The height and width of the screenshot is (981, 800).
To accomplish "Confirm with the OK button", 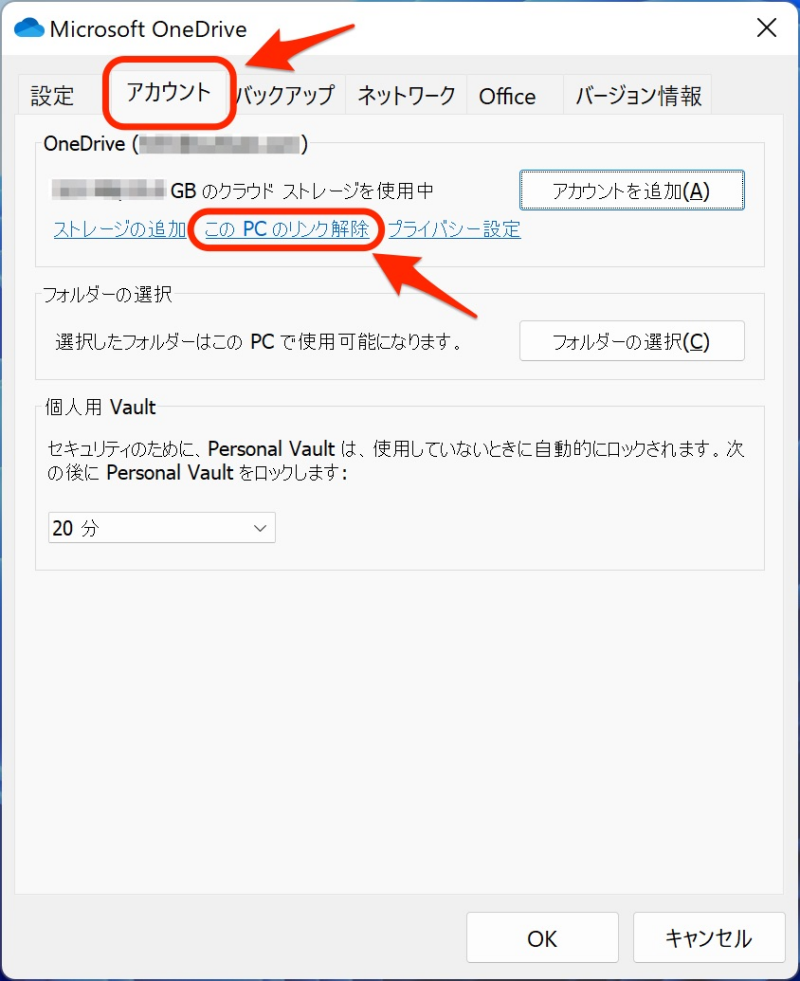I will pyautogui.click(x=542, y=938).
